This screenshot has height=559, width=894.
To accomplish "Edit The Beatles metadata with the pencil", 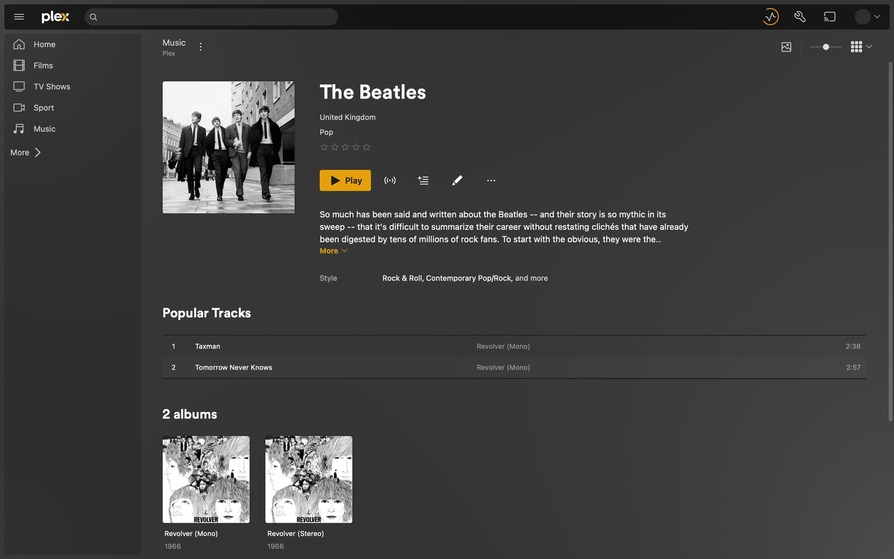I will click(x=457, y=180).
